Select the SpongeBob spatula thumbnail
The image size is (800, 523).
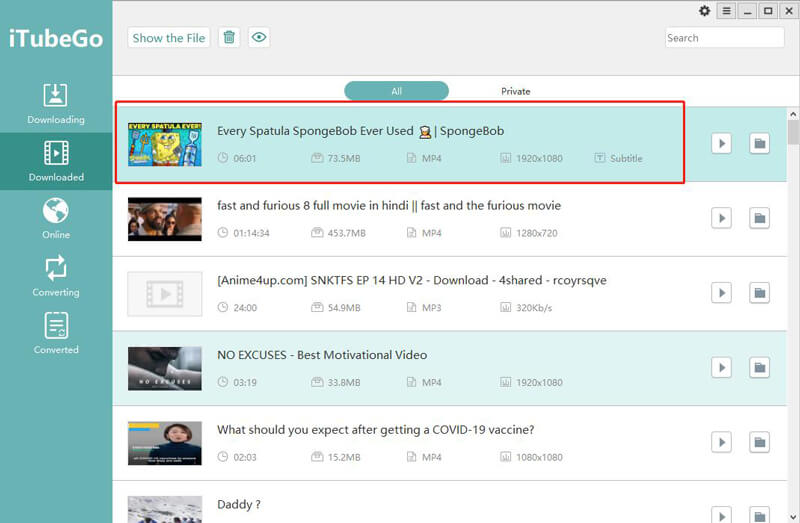click(x=165, y=144)
